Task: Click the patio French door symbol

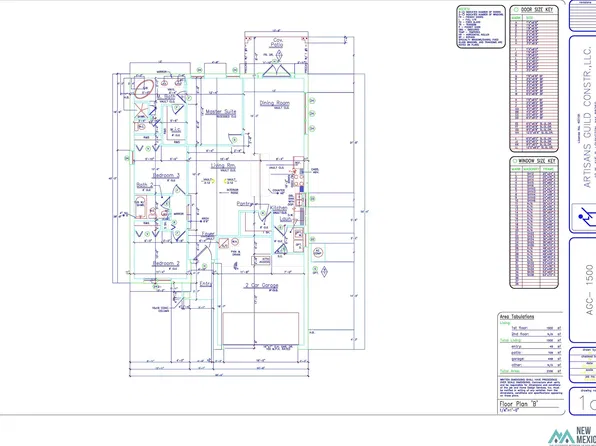Action: pos(276,71)
